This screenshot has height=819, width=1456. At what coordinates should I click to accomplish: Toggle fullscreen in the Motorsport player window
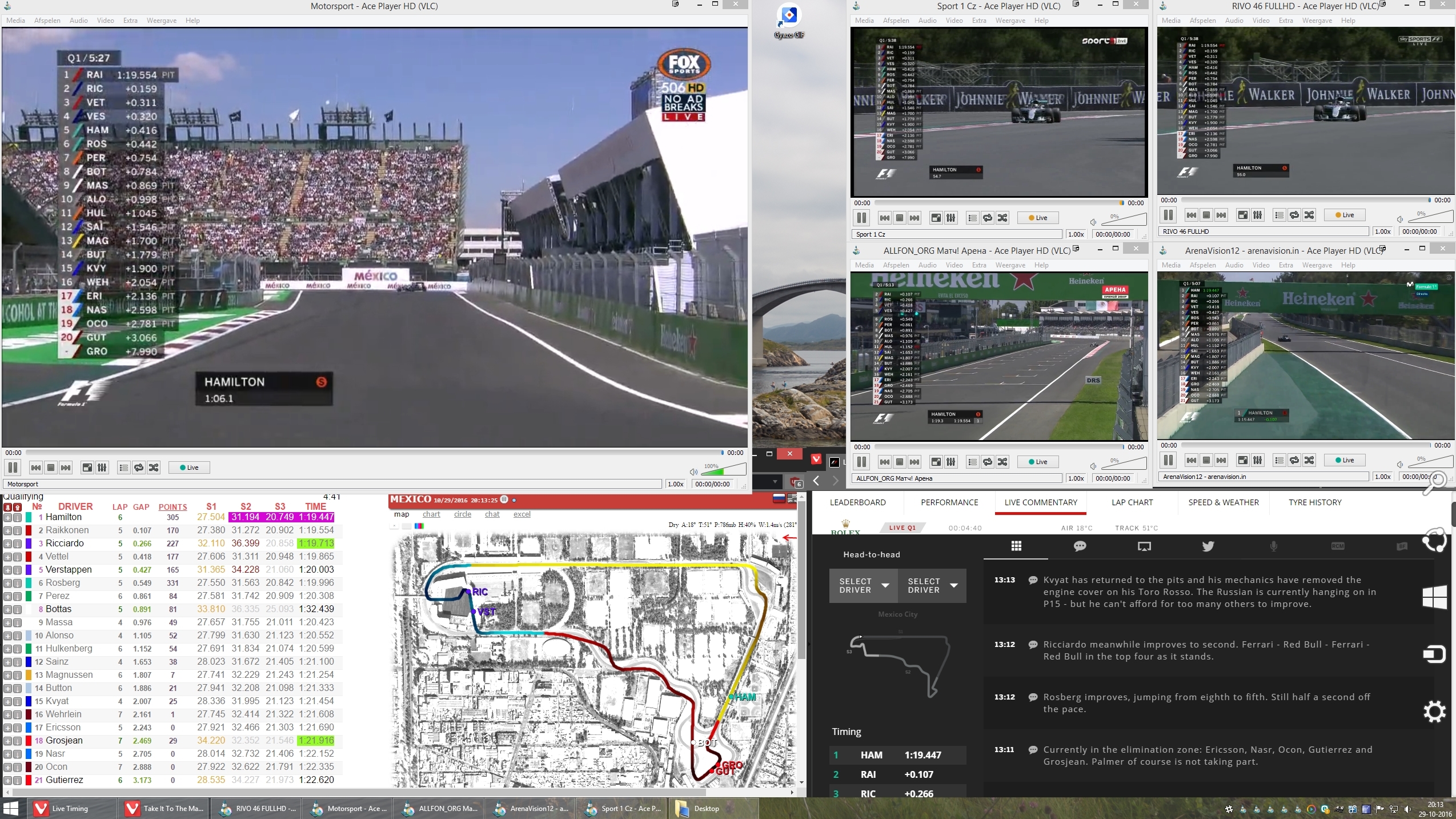pyautogui.click(x=87, y=468)
